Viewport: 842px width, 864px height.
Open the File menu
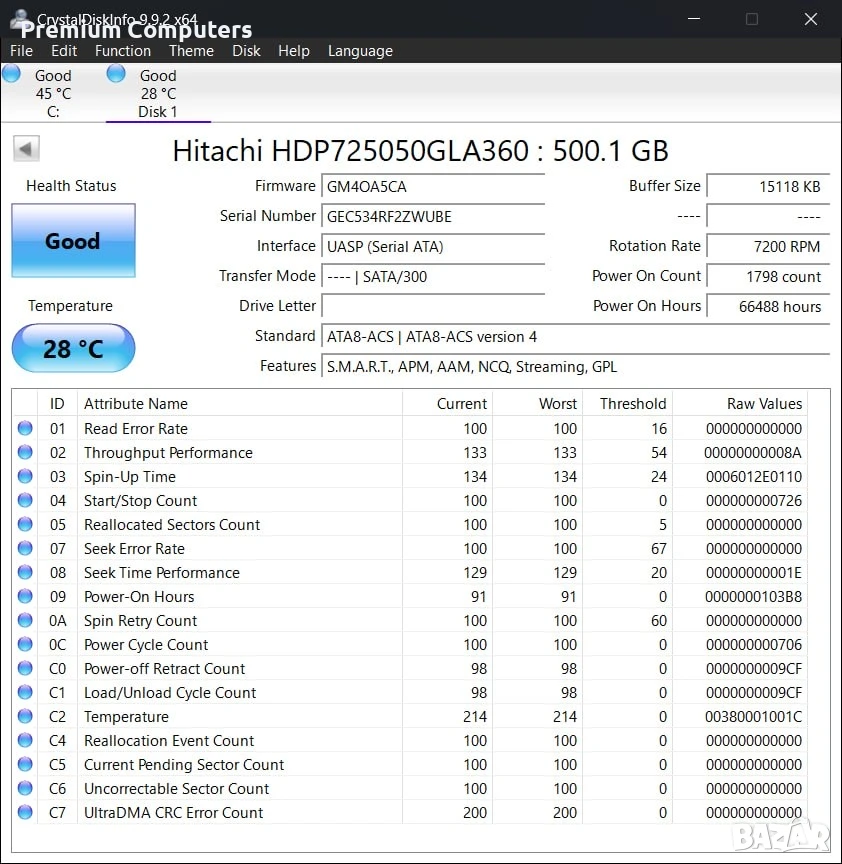point(21,51)
